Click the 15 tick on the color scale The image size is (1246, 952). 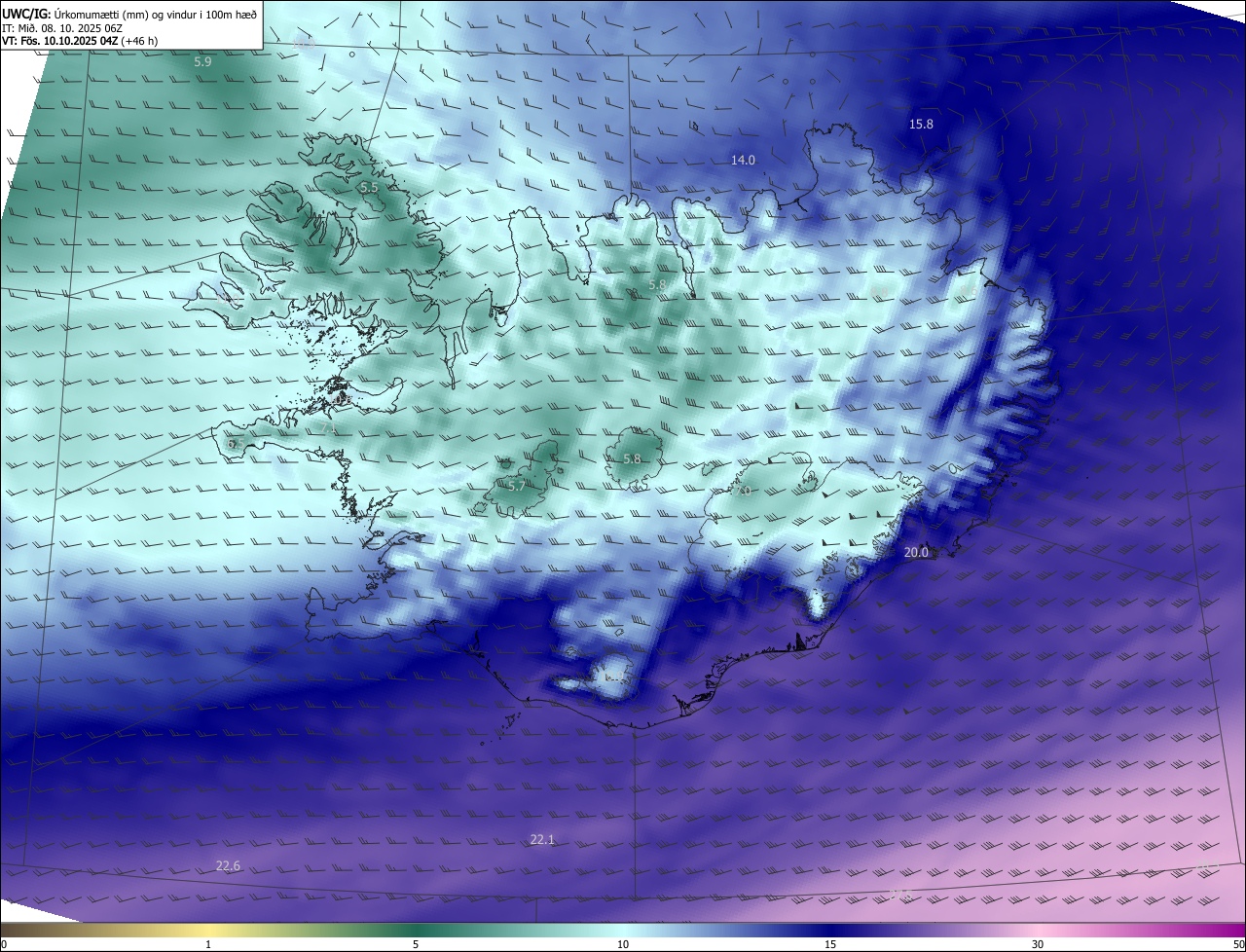pos(830,944)
